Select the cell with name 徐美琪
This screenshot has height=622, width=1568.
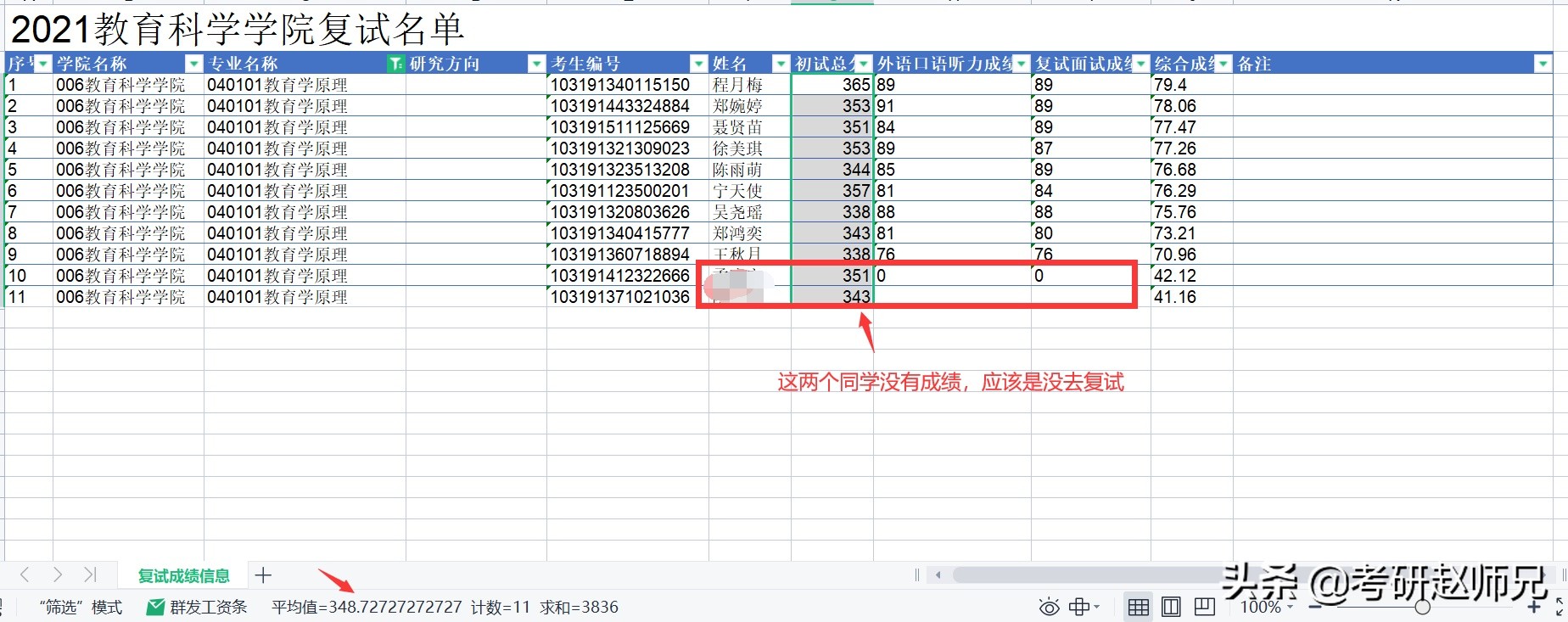tap(750, 148)
